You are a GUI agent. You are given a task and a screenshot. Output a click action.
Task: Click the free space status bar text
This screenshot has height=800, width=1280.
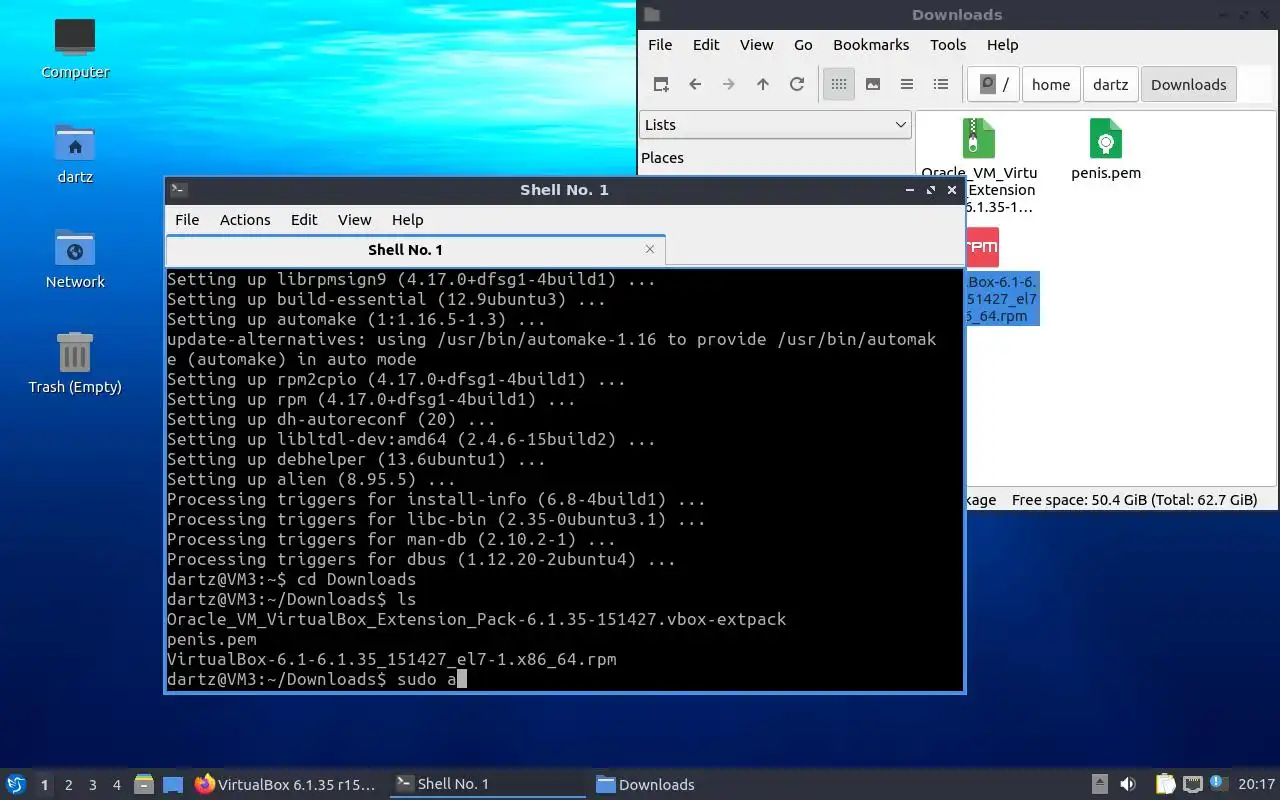[1134, 500]
